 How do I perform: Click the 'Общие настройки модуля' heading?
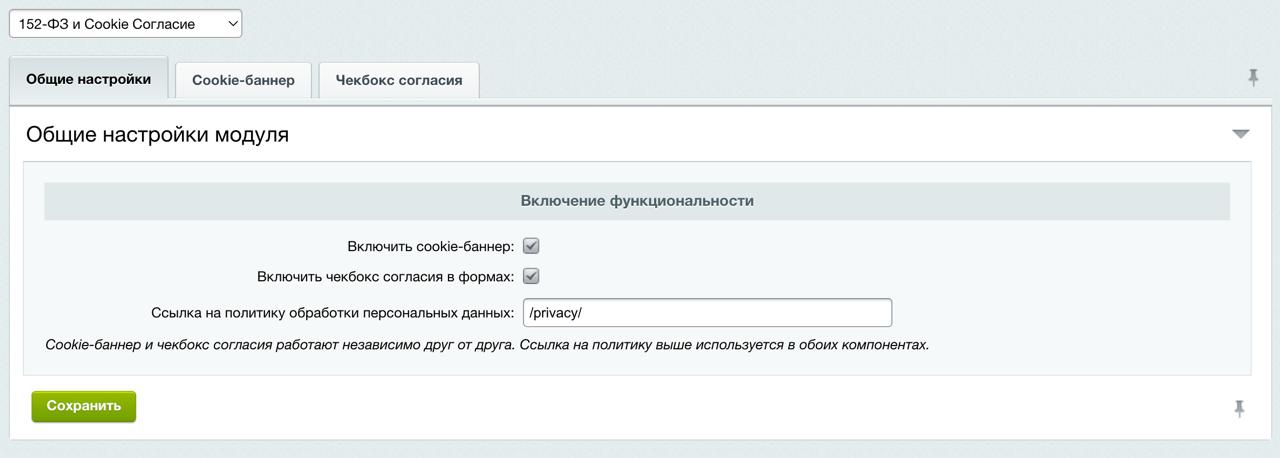pyautogui.click(x=157, y=134)
